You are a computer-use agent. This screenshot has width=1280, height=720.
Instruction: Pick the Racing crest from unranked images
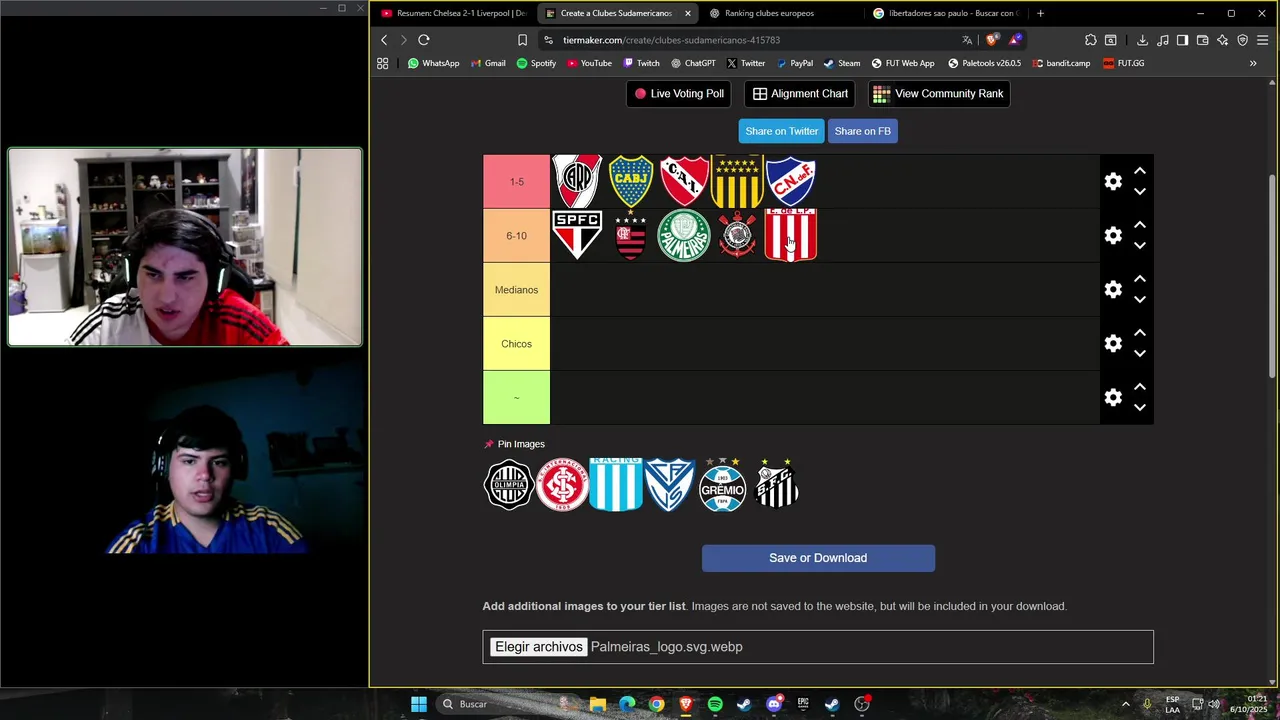[615, 485]
